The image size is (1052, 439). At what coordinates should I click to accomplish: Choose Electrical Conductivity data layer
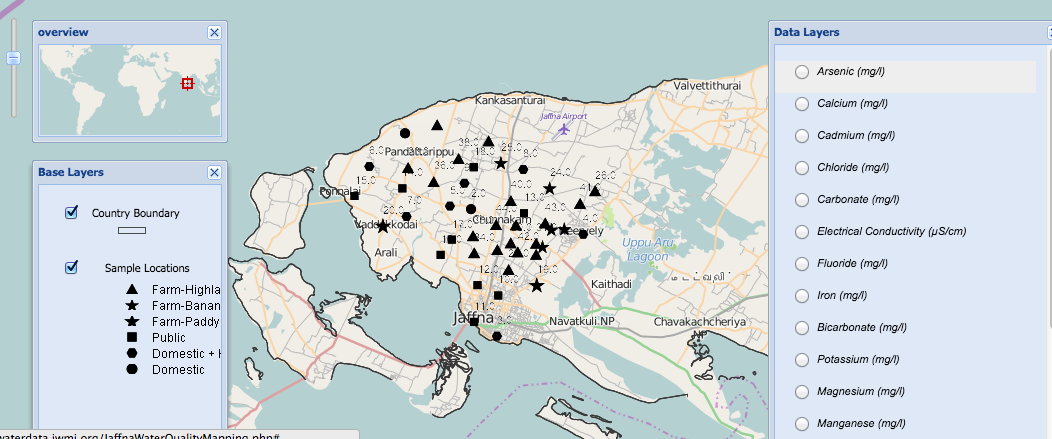pos(801,232)
